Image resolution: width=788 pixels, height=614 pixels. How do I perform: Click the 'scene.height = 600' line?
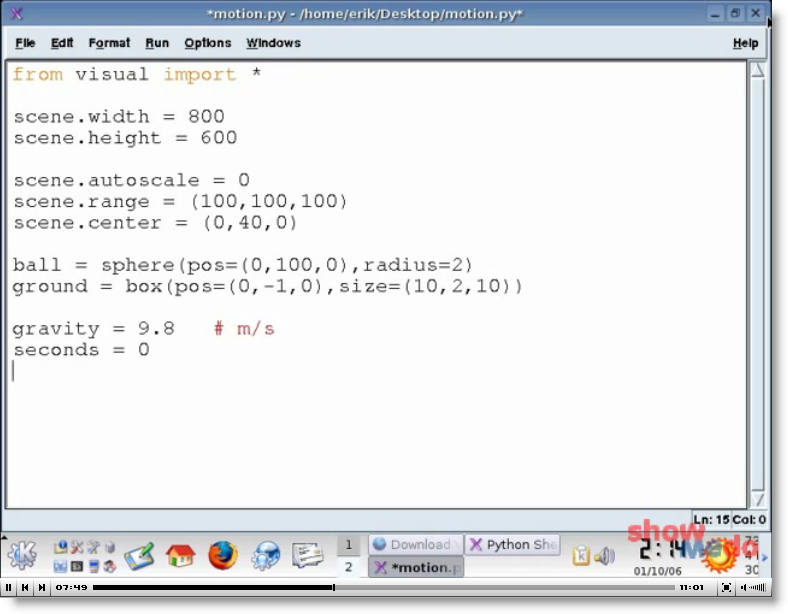click(125, 138)
